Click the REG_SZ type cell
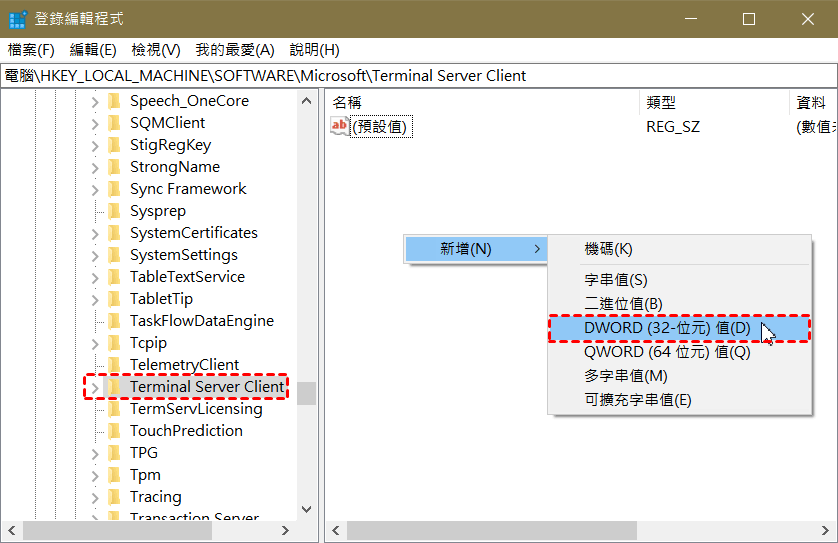The height and width of the screenshot is (543, 838). tap(673, 127)
